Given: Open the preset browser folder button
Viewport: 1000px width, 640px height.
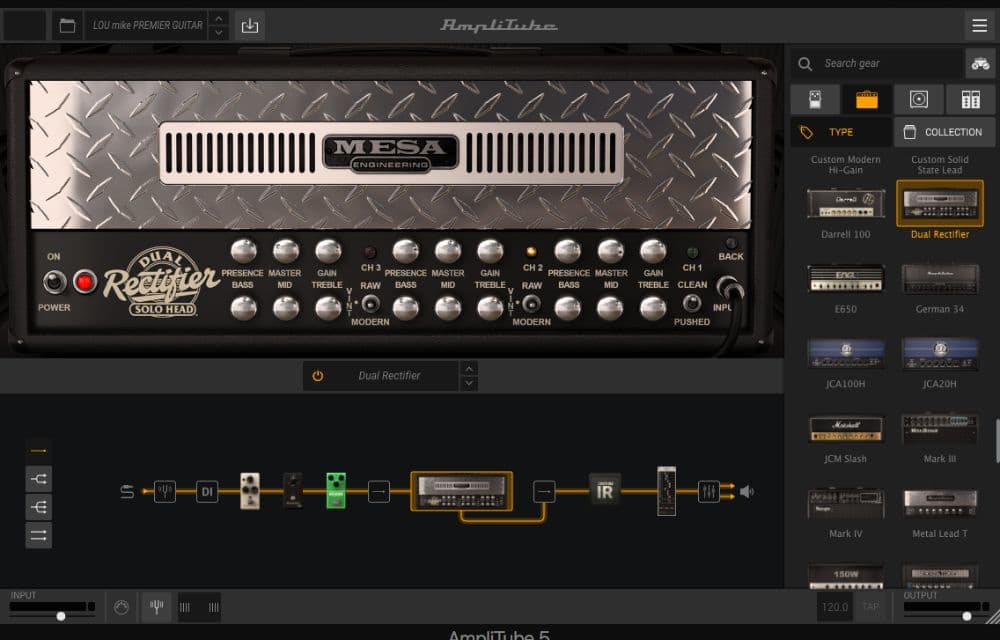Looking at the screenshot, I should tap(66, 25).
